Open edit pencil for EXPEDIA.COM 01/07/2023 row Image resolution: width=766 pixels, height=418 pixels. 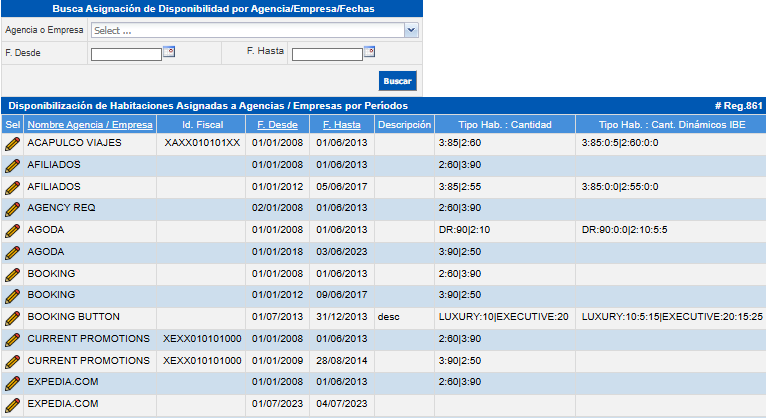12,404
